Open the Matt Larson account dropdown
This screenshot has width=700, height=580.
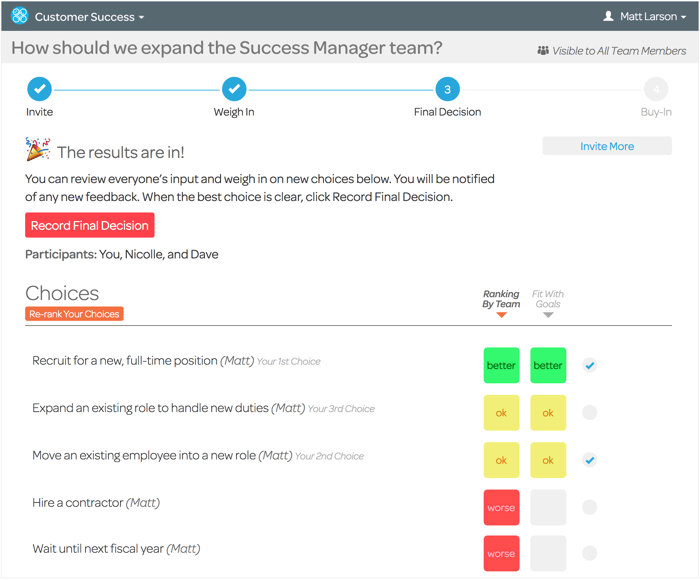[x=653, y=17]
